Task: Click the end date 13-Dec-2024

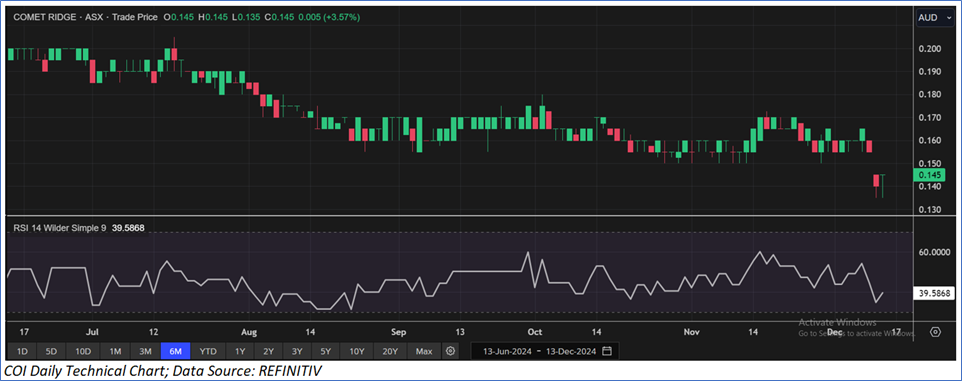Action: tap(571, 352)
